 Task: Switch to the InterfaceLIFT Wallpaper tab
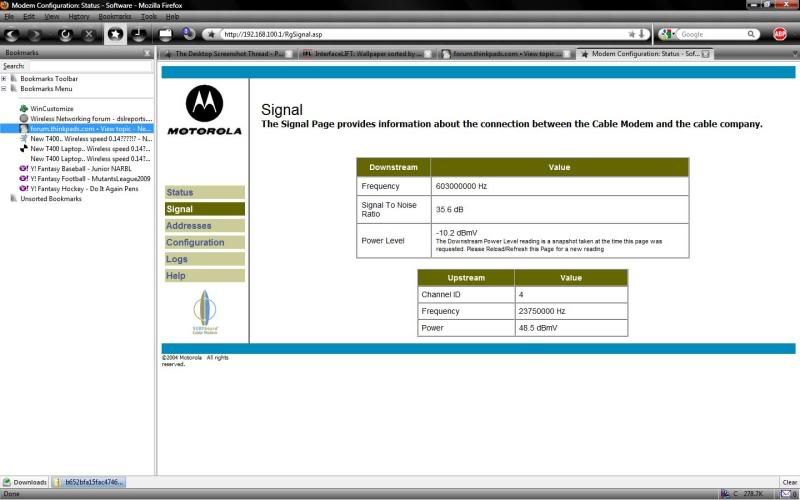(367, 54)
